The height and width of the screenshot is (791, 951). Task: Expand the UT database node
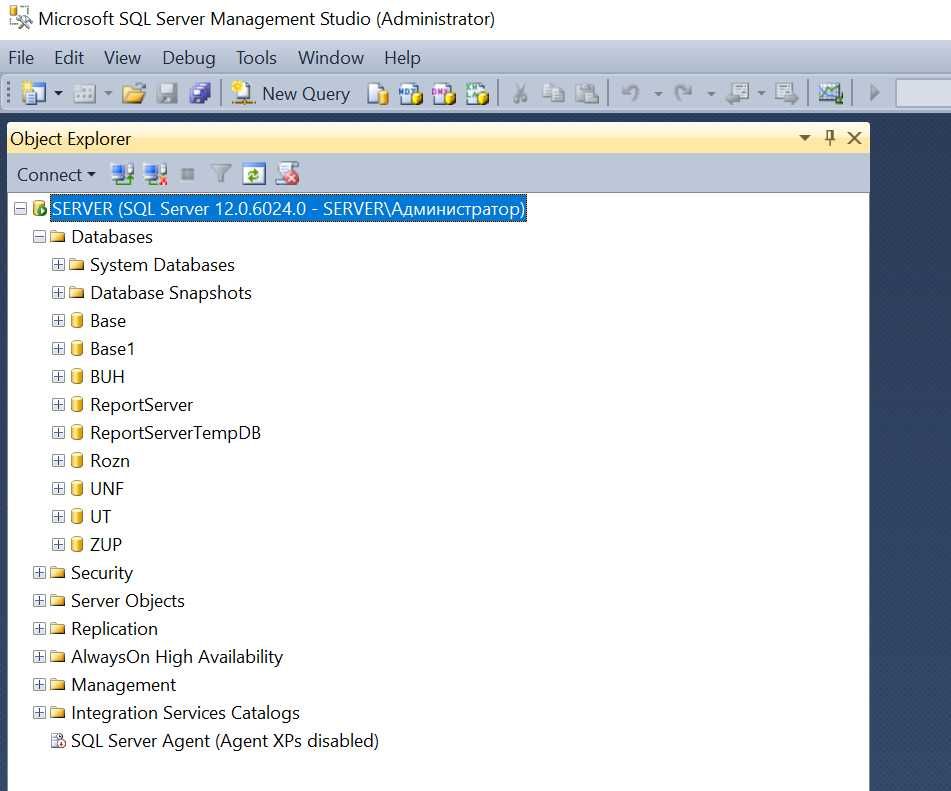pos(58,516)
